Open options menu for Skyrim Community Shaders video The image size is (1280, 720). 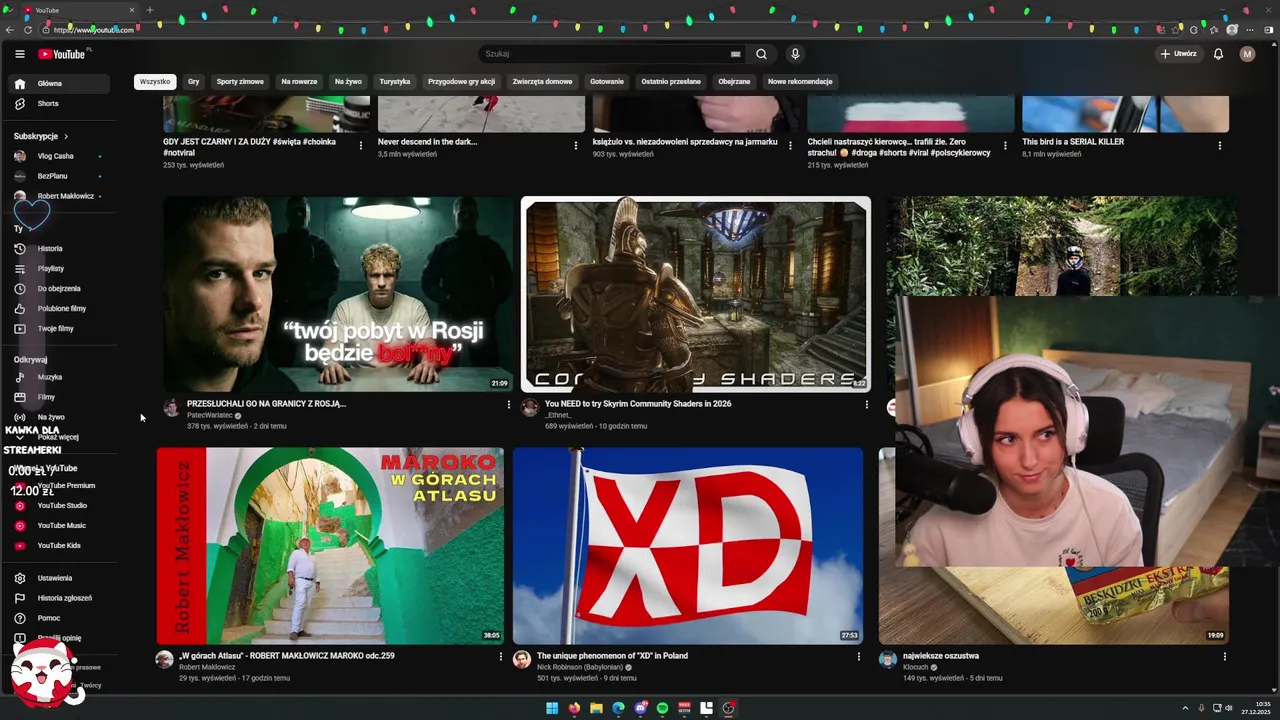click(x=866, y=405)
